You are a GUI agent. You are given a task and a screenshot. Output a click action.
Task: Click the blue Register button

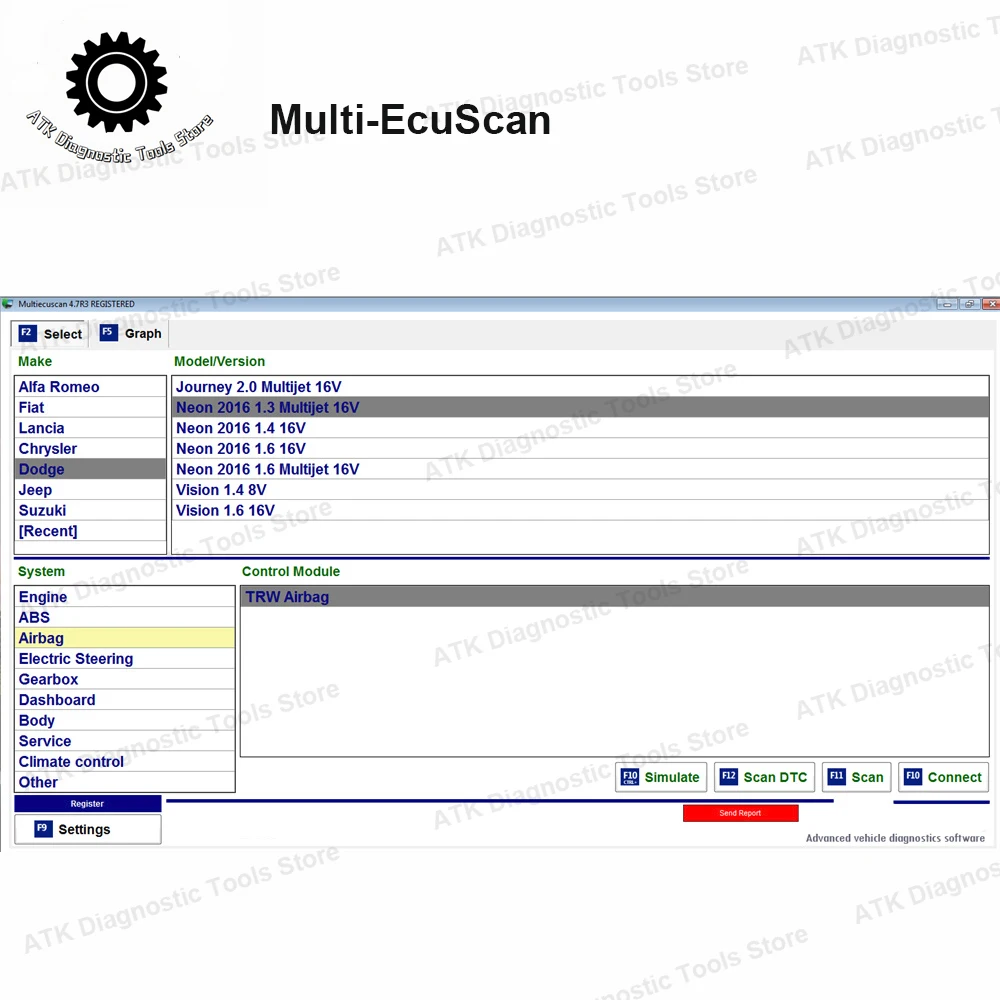click(87, 804)
